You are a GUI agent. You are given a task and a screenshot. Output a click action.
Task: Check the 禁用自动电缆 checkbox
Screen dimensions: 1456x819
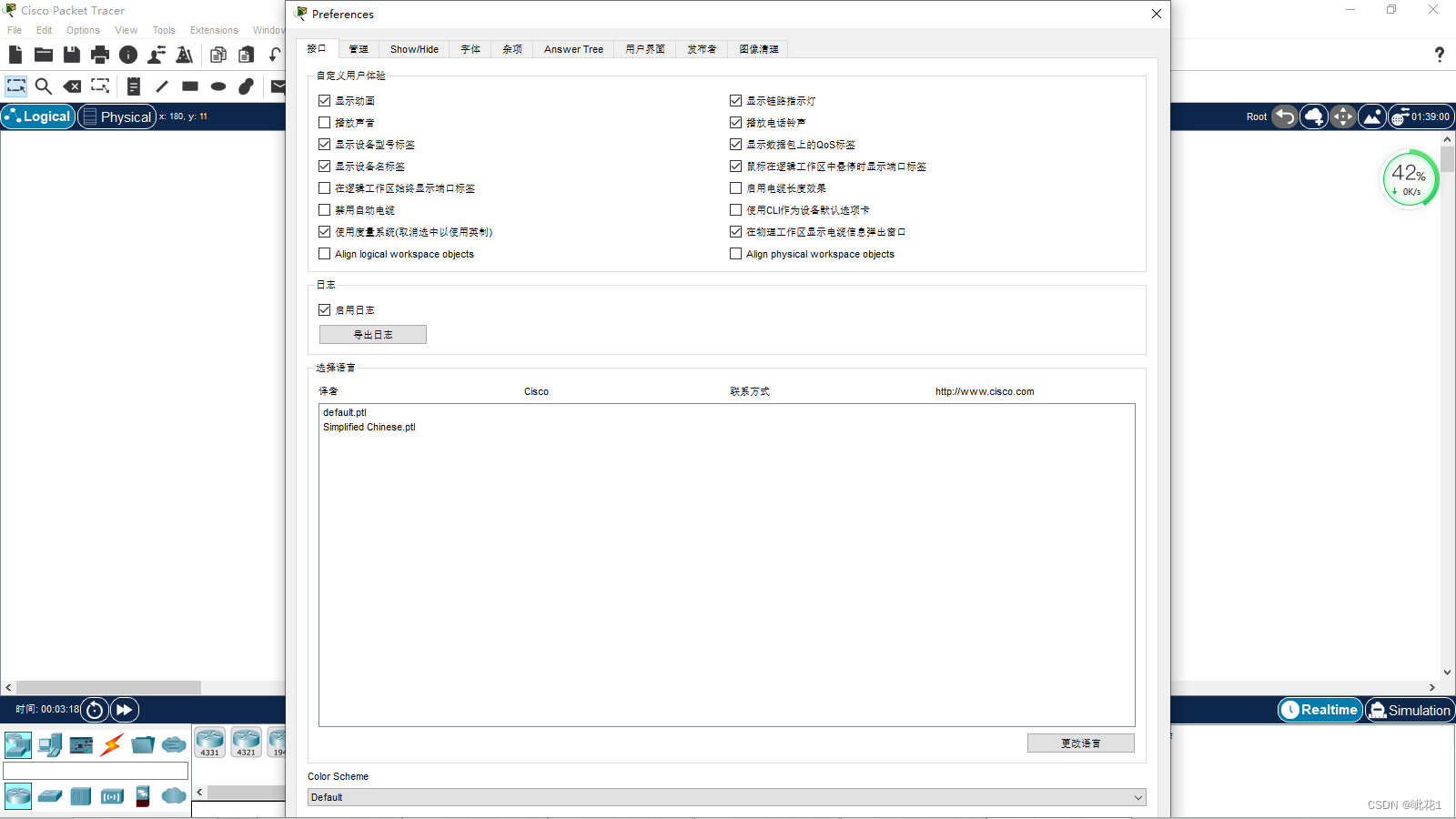pos(324,209)
